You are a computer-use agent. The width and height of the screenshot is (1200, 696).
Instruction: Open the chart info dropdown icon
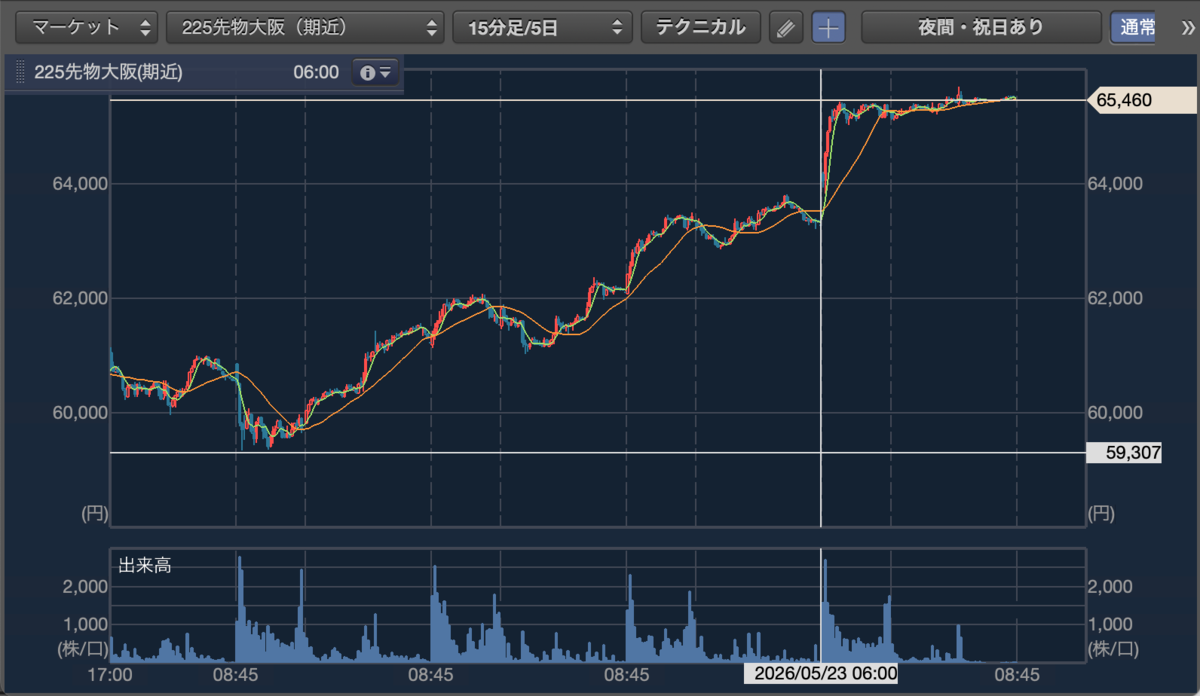point(376,73)
